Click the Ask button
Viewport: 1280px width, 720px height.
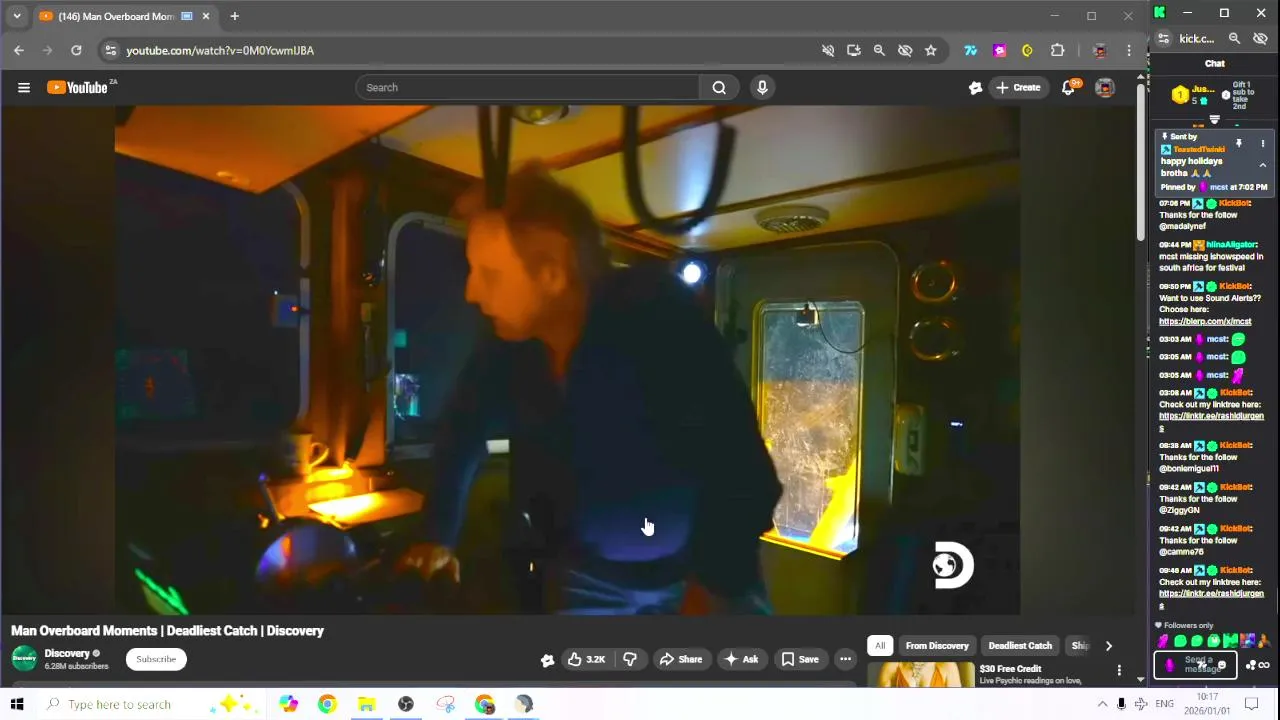coord(741,659)
